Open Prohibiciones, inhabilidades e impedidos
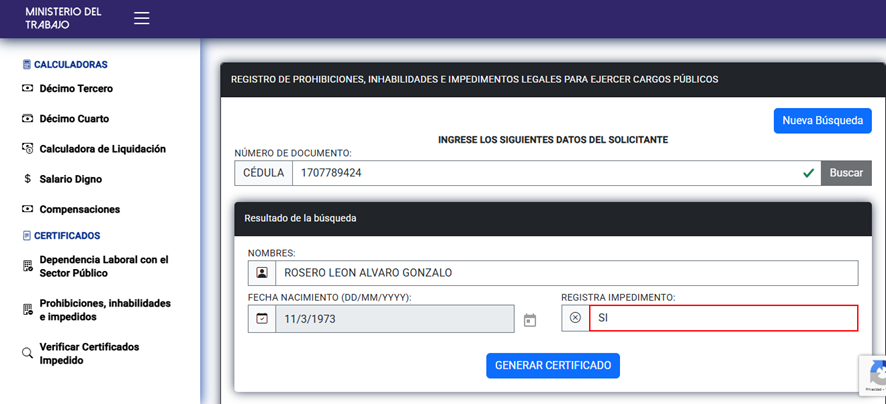The width and height of the screenshot is (886, 404). click(104, 310)
